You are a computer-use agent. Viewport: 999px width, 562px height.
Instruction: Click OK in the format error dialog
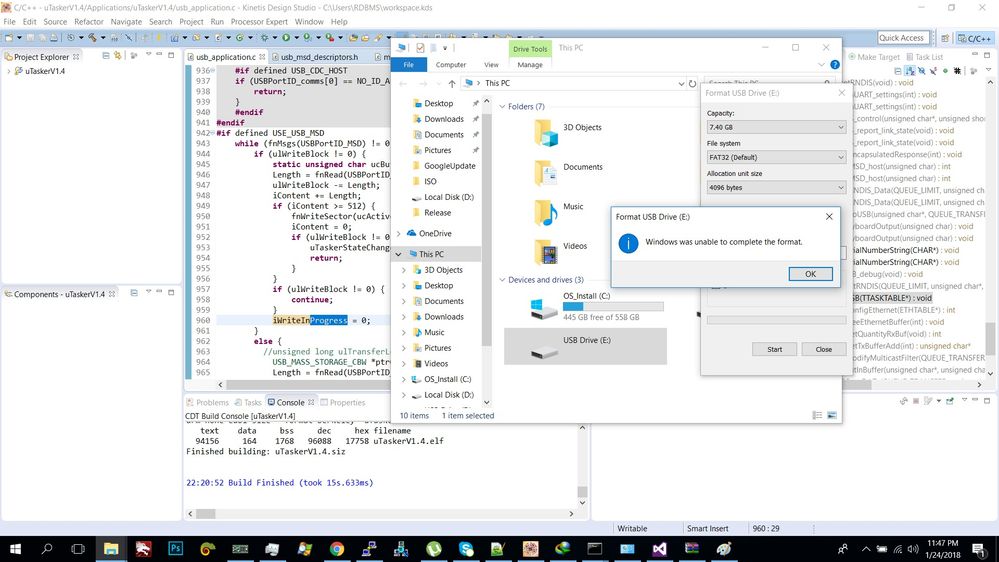[810, 274]
